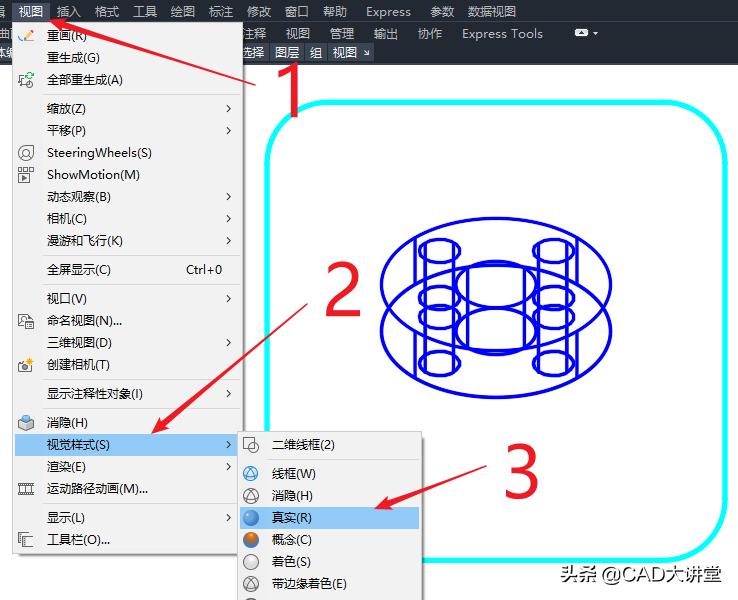
Task: Open the ribbon display options dropdown arrow
Action: (x=596, y=33)
